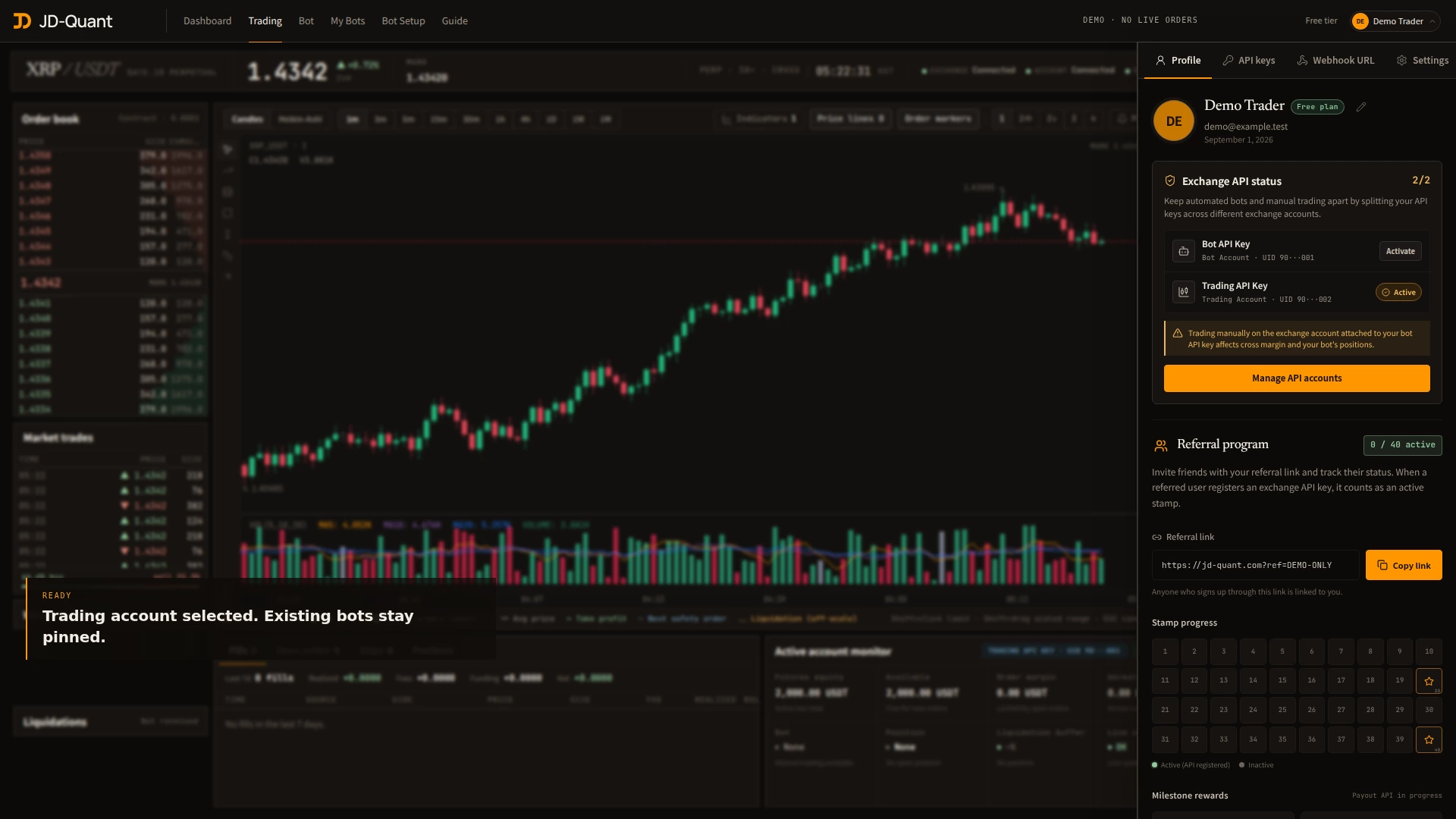Click the Bot API Key robot icon
The width and height of the screenshot is (1456, 819).
(1184, 251)
